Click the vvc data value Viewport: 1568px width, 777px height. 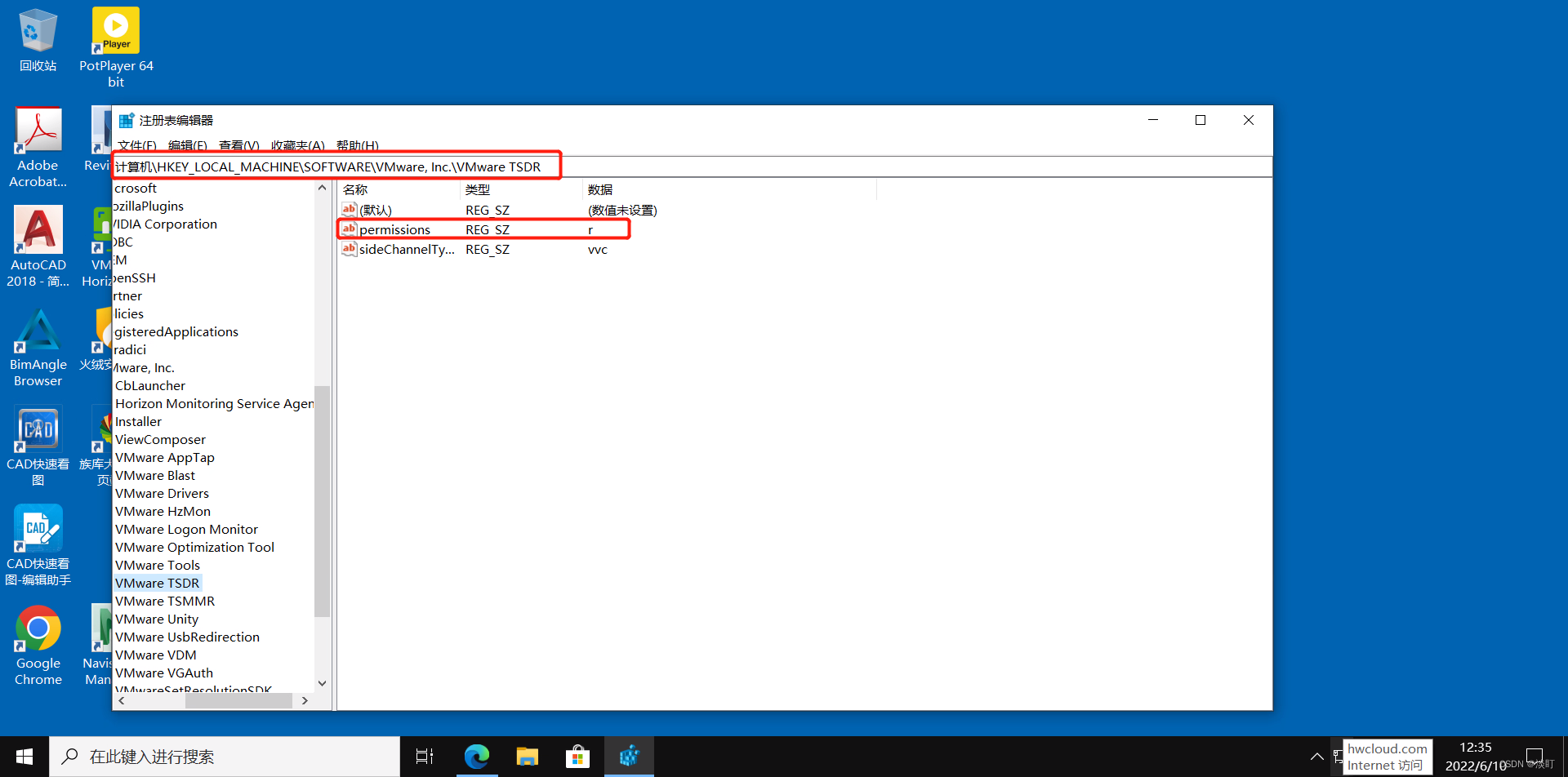pyautogui.click(x=598, y=249)
